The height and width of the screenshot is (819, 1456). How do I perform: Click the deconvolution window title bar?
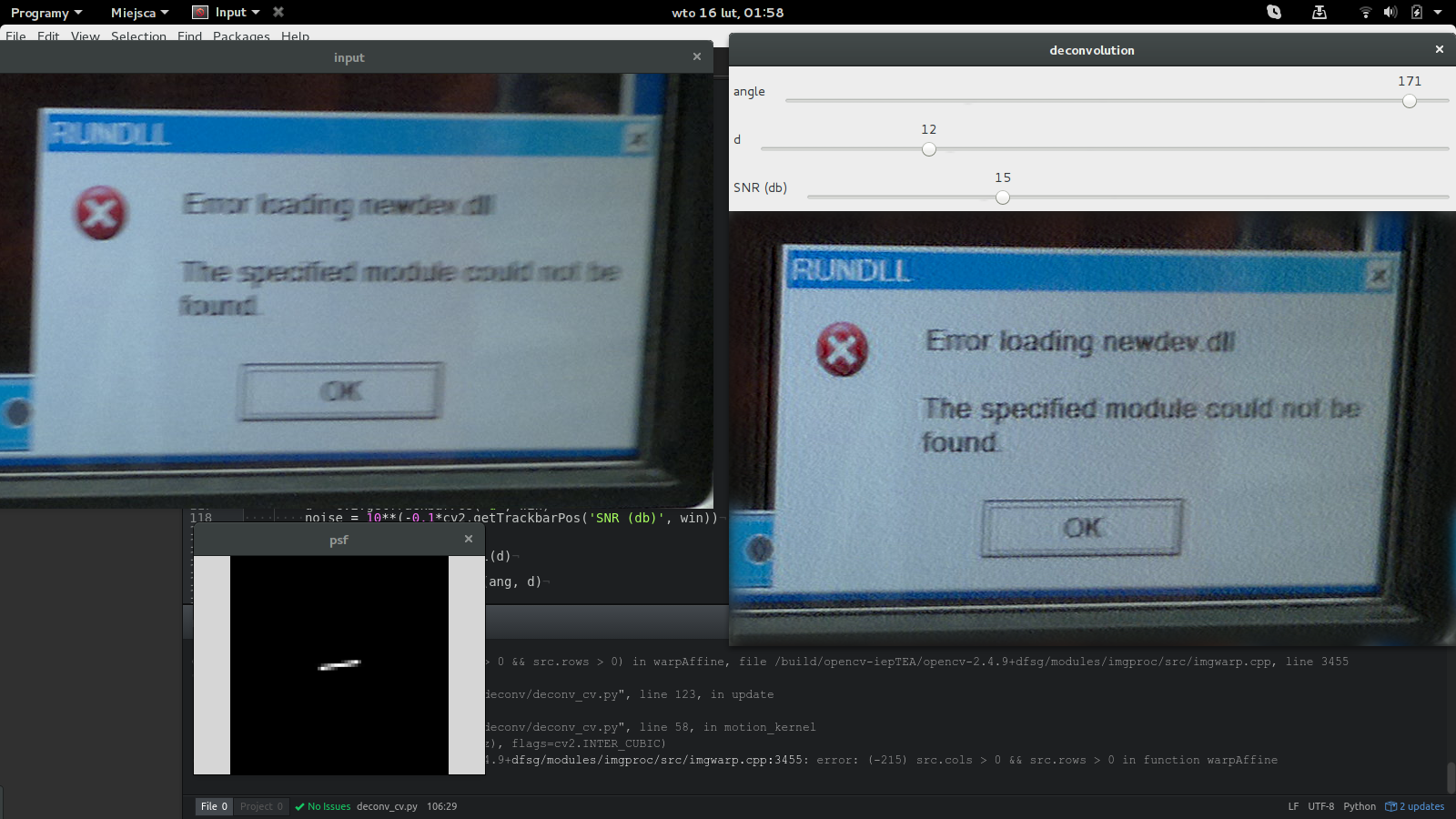tap(1092, 50)
